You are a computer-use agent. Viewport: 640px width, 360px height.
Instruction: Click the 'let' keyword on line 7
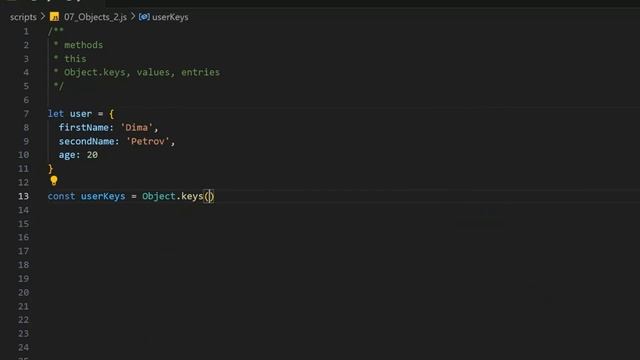click(x=56, y=114)
